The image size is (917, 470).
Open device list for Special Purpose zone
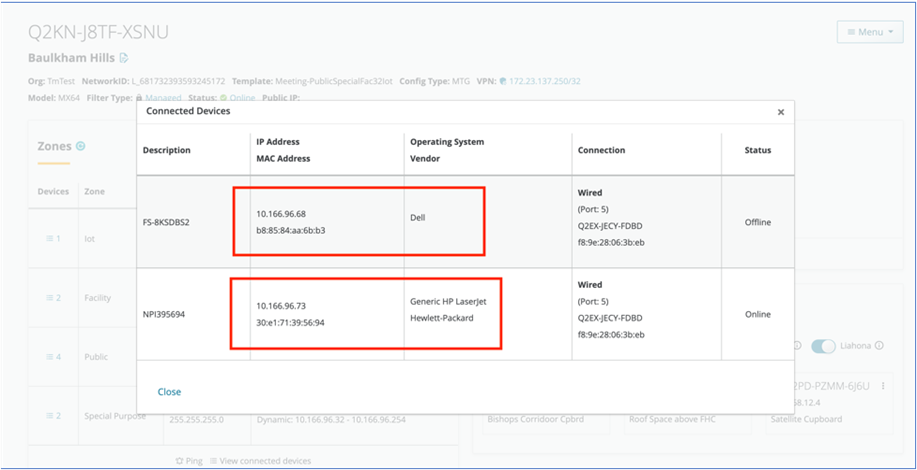pos(53,415)
